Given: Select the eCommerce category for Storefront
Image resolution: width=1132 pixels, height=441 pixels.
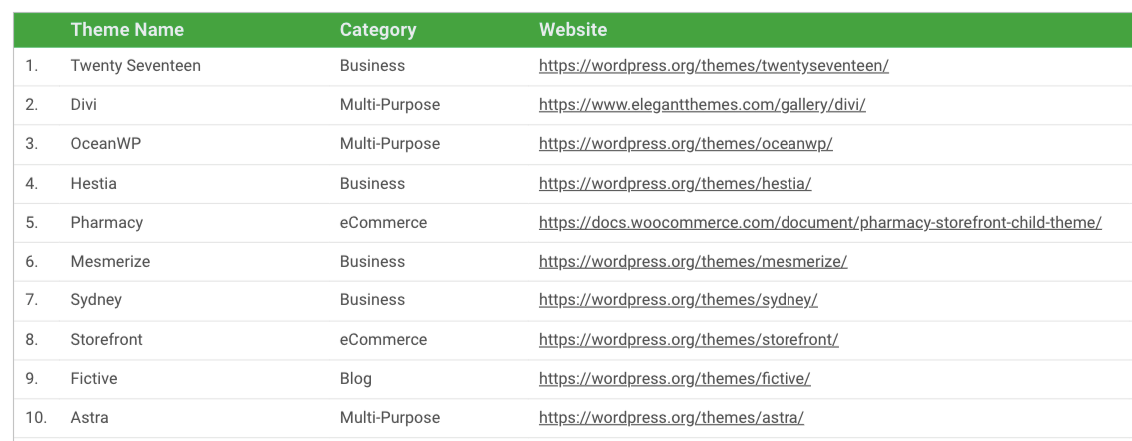Looking at the screenshot, I should coord(383,339).
